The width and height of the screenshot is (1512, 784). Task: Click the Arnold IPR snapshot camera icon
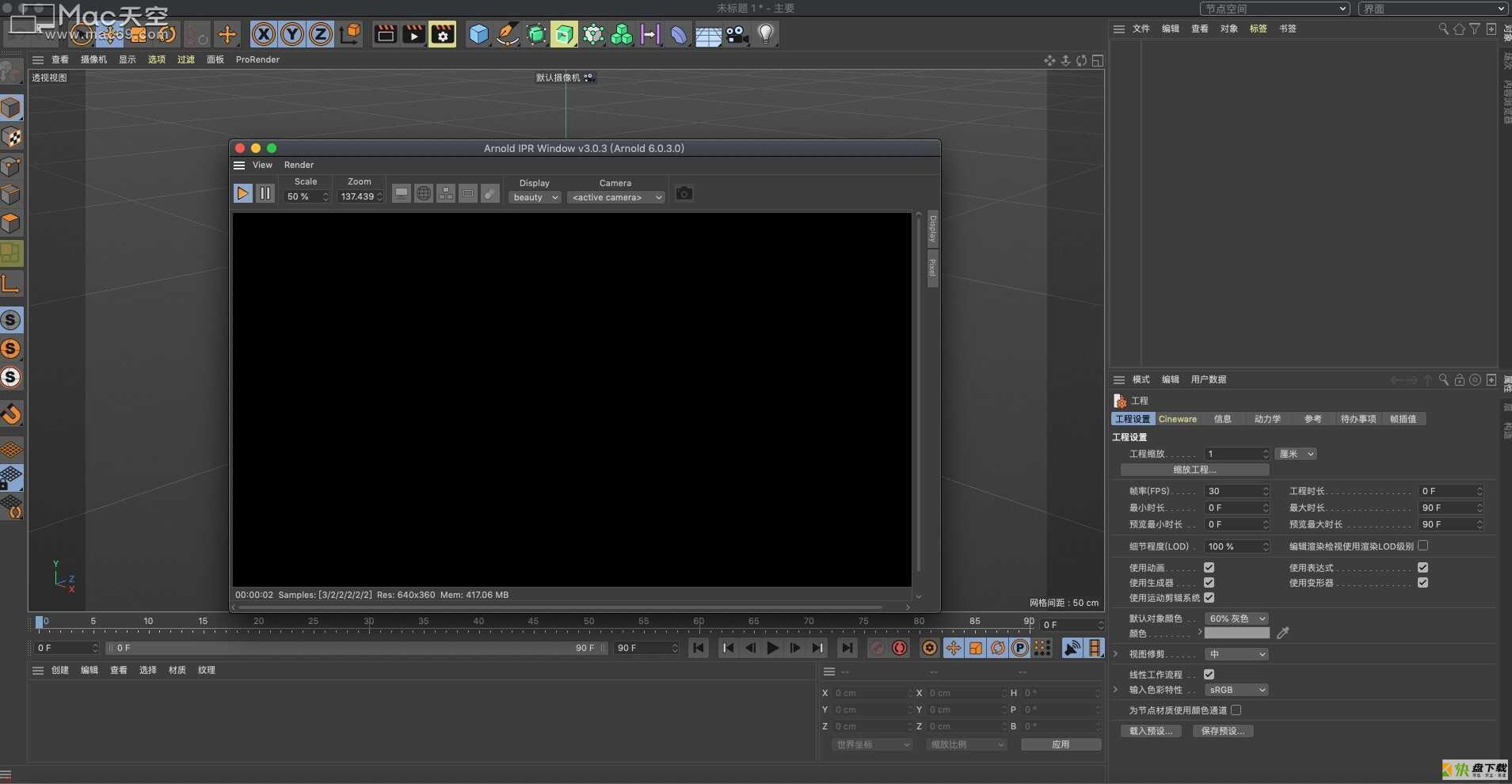click(684, 193)
